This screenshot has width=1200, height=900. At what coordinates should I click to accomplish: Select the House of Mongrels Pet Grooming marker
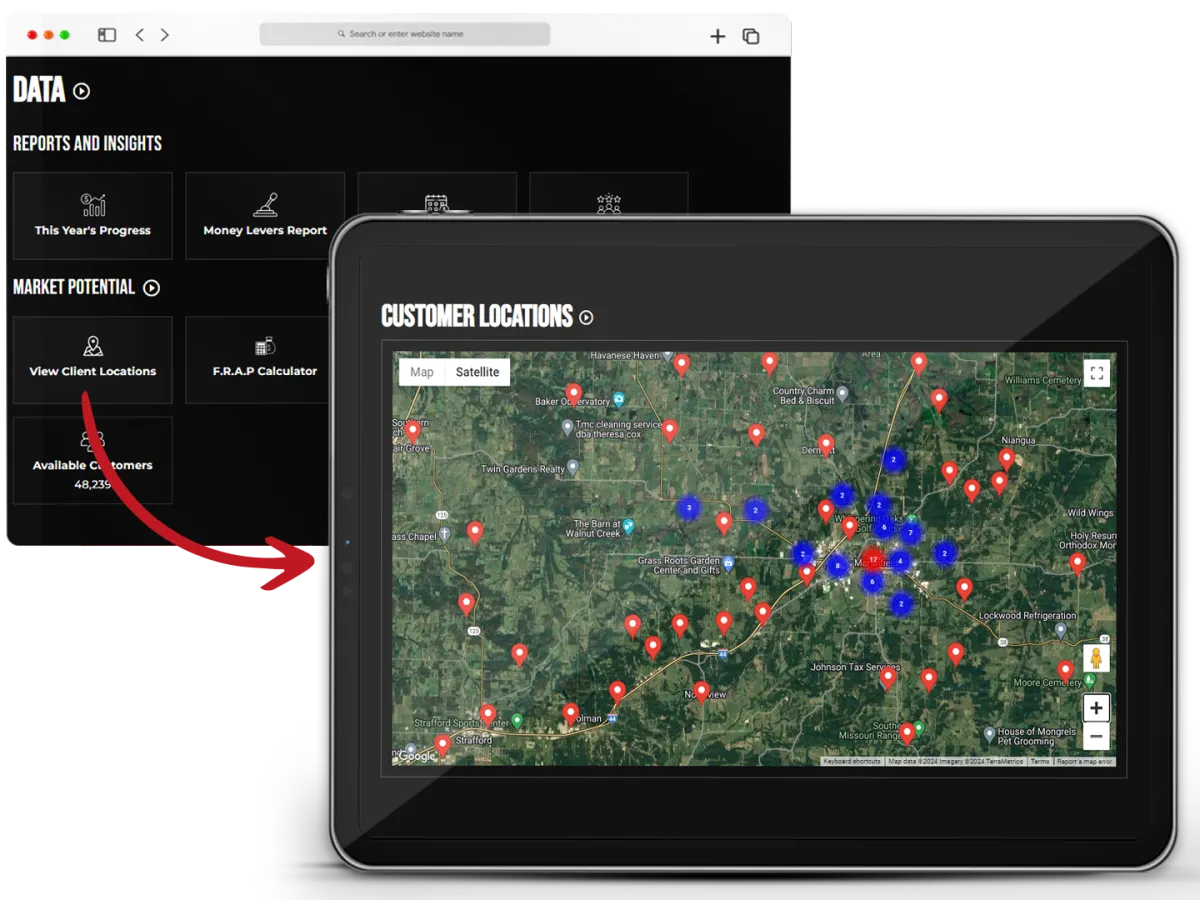(989, 733)
